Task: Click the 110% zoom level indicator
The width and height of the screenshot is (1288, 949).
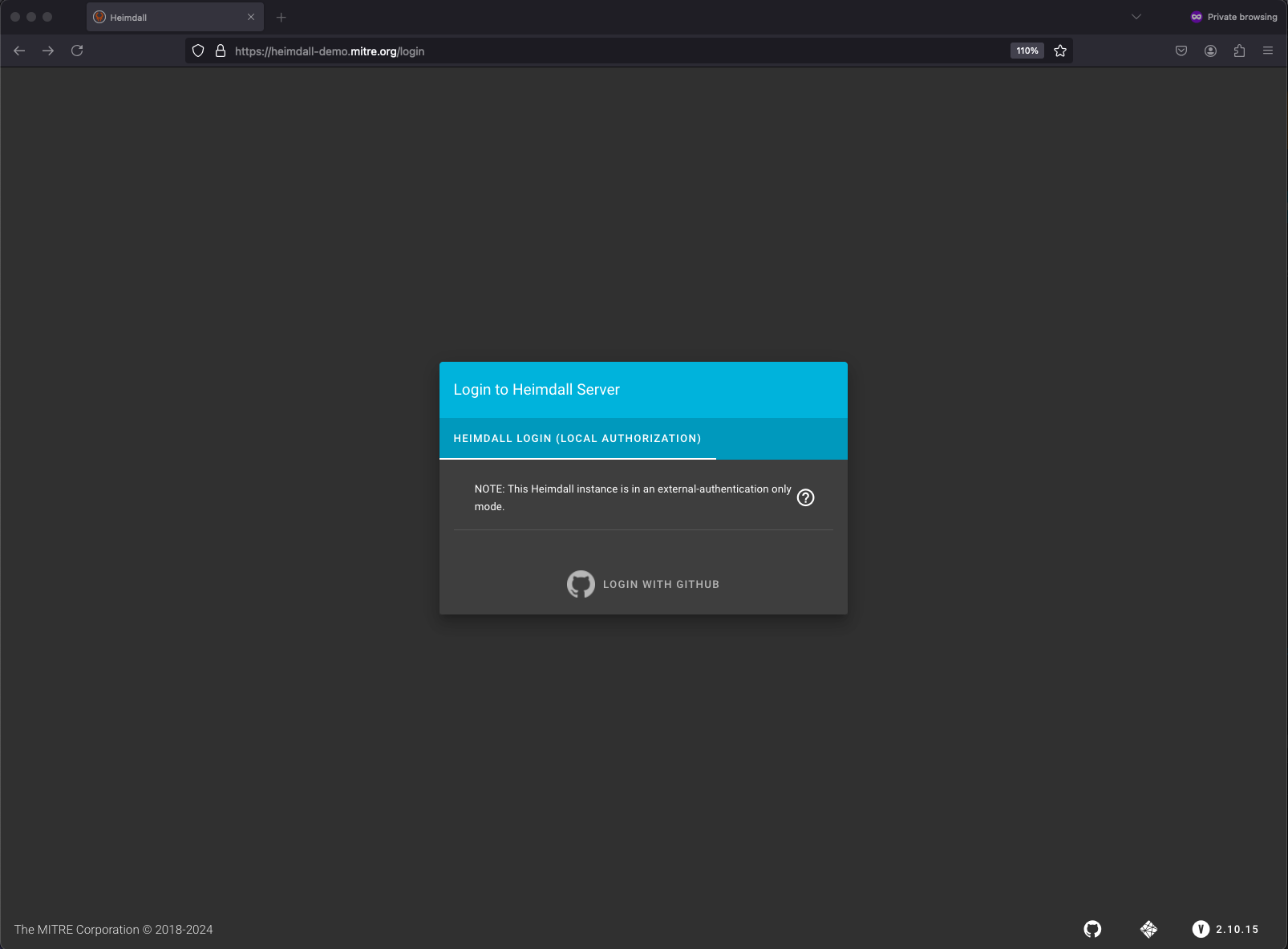Action: (x=1027, y=50)
